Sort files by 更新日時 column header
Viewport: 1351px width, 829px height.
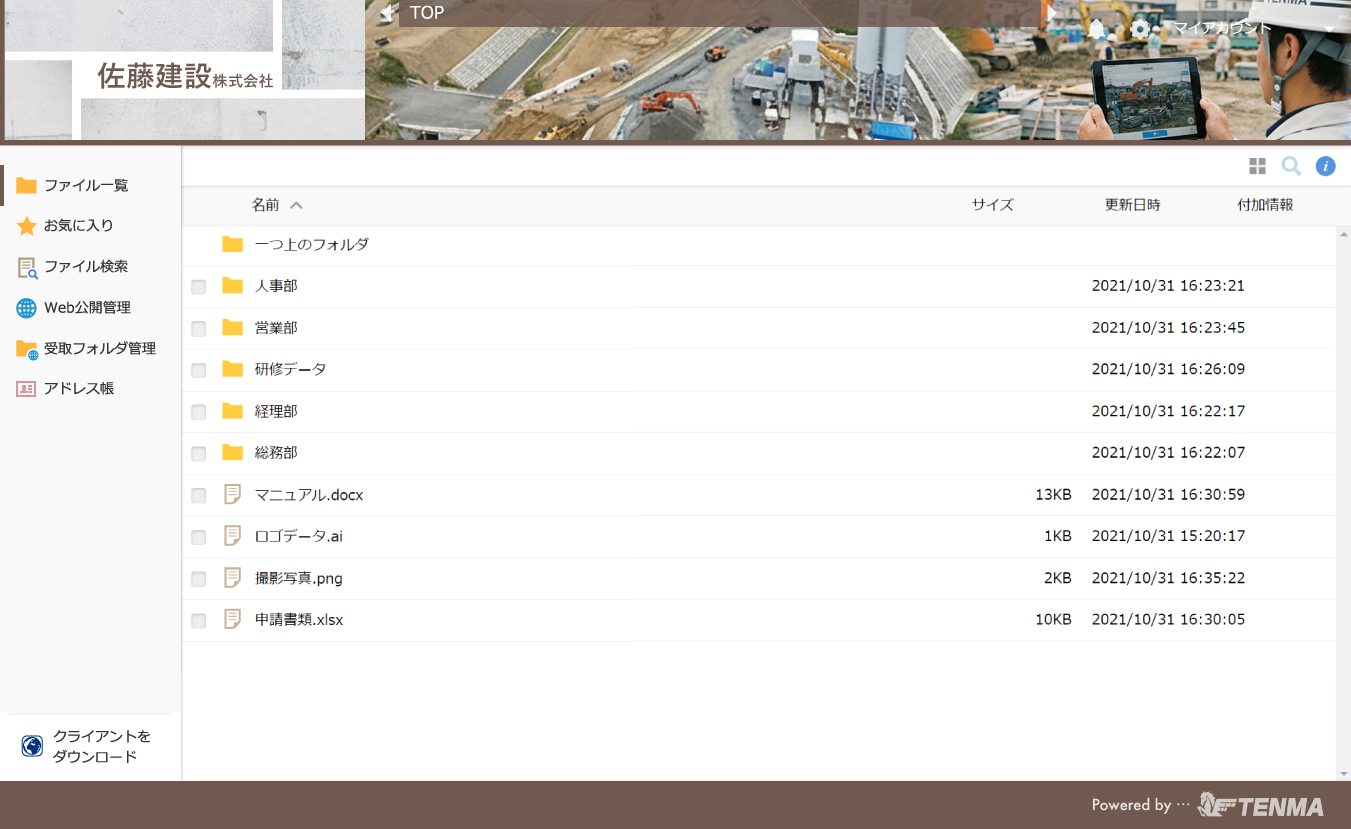[x=1132, y=205]
